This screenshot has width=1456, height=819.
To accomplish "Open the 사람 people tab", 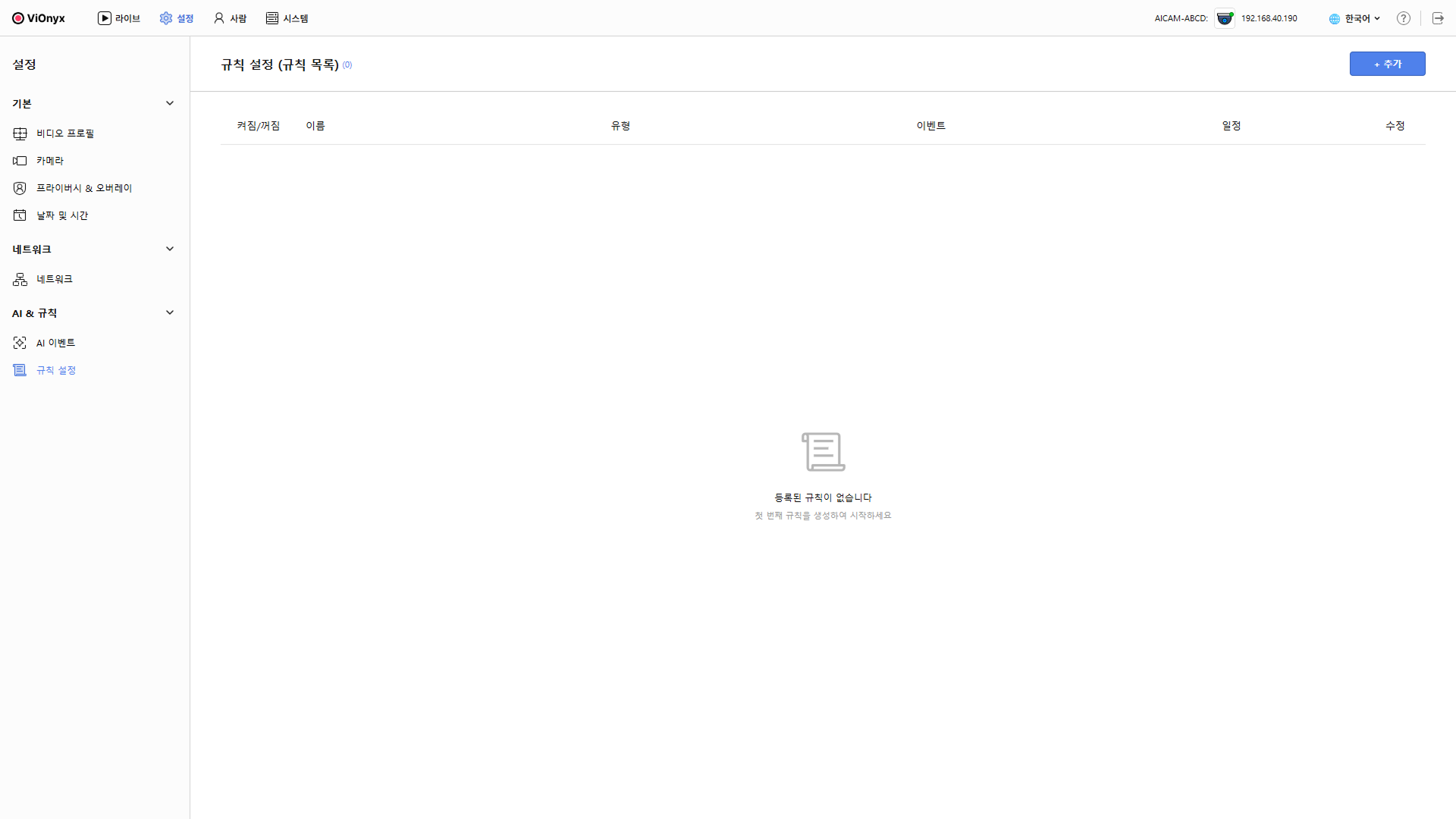I will (x=230, y=18).
